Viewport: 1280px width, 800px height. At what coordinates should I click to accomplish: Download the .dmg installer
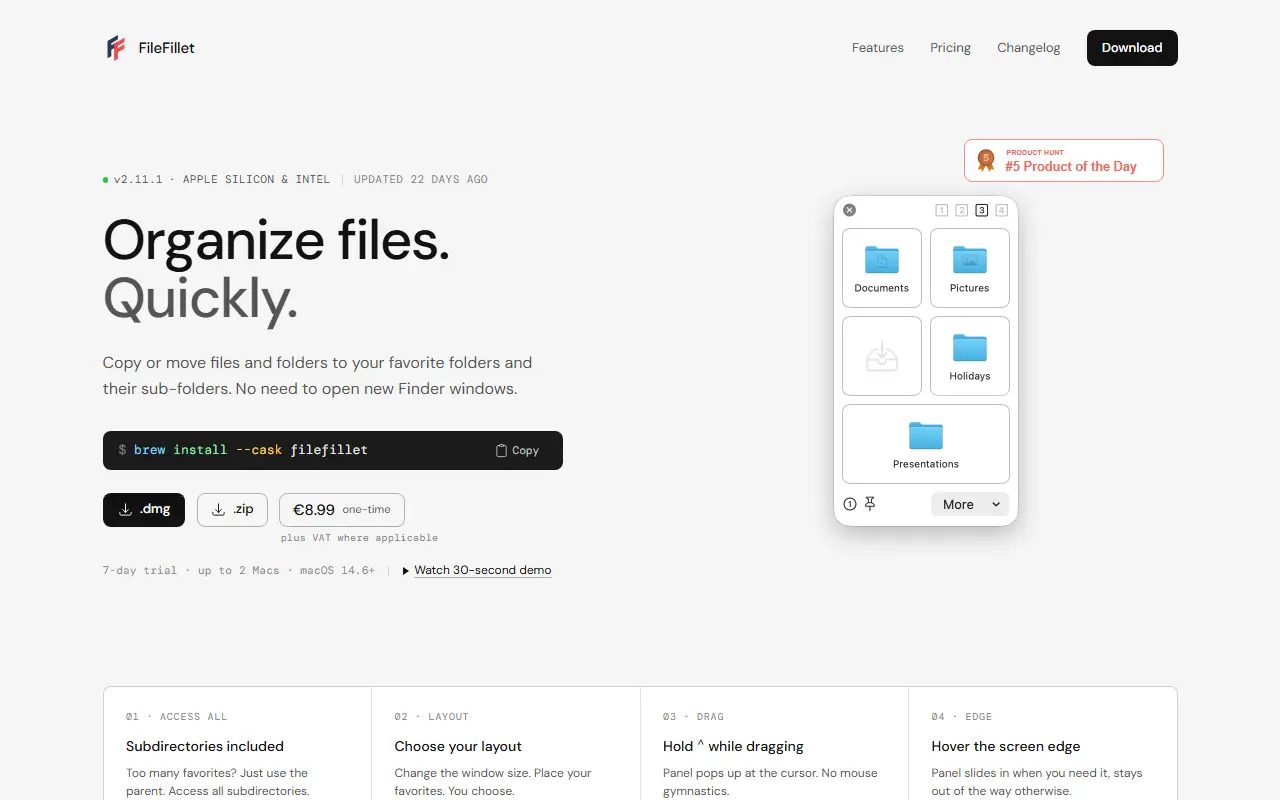pos(144,510)
